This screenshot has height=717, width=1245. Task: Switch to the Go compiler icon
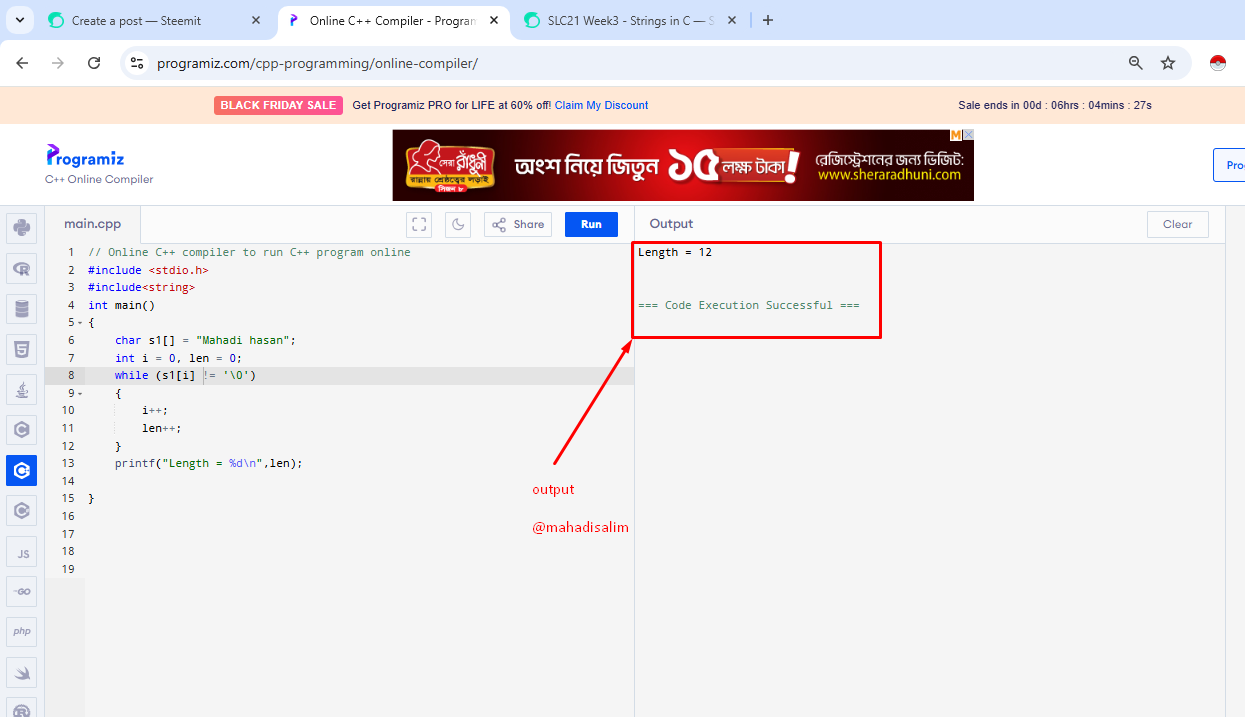[21, 592]
